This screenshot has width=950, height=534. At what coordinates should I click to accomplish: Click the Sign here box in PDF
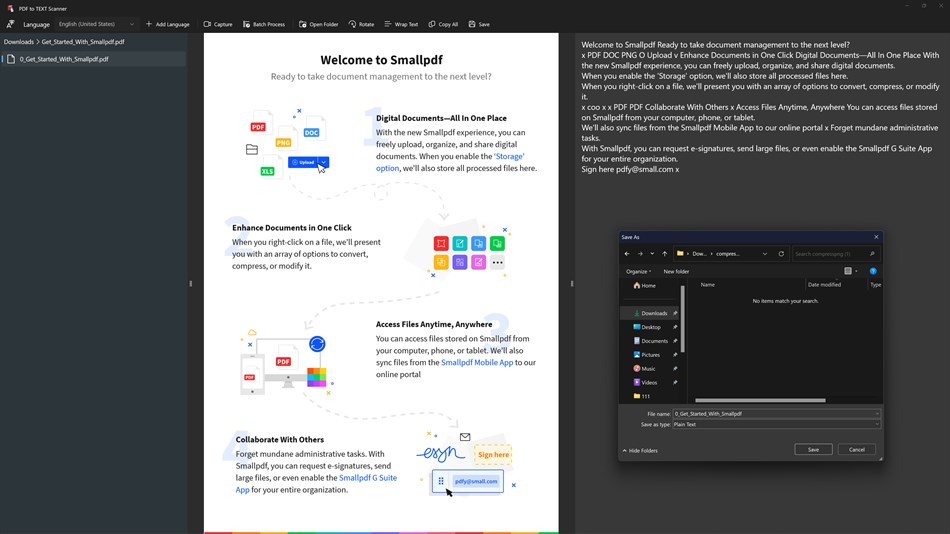493,455
